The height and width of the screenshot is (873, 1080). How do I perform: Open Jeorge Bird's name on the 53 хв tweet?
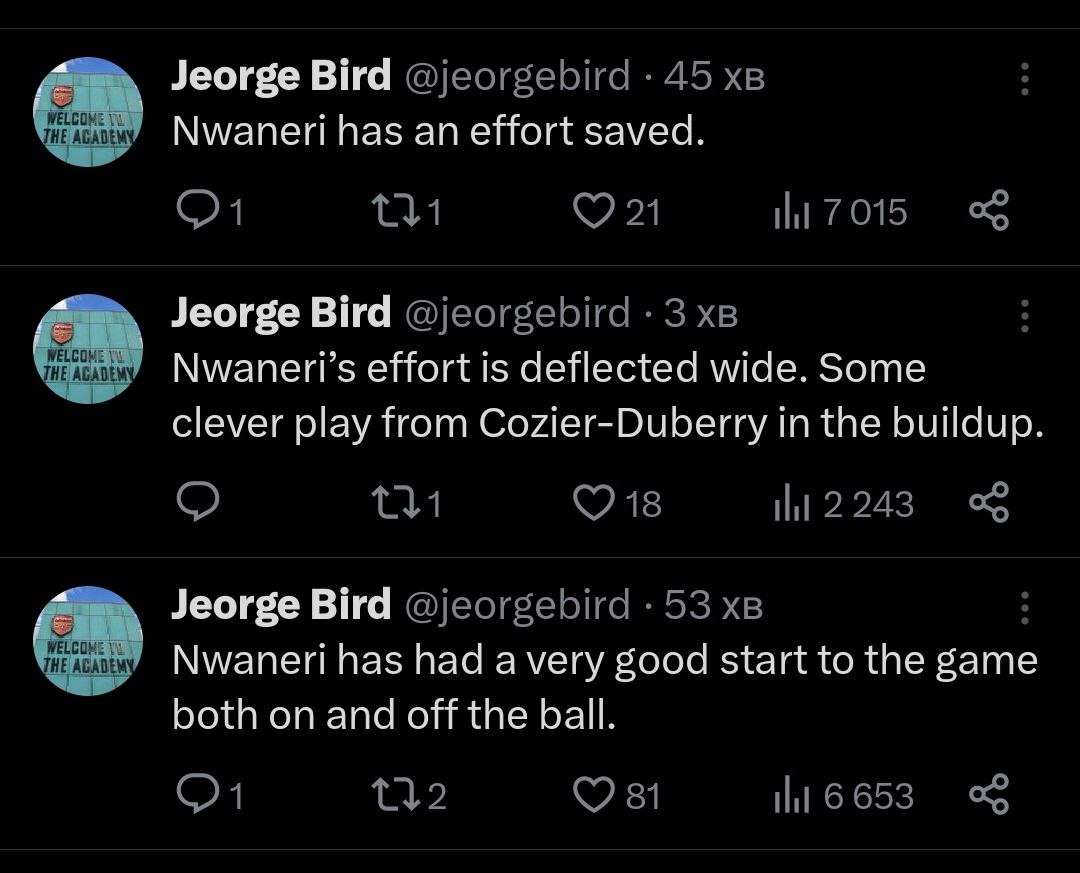tap(281, 605)
